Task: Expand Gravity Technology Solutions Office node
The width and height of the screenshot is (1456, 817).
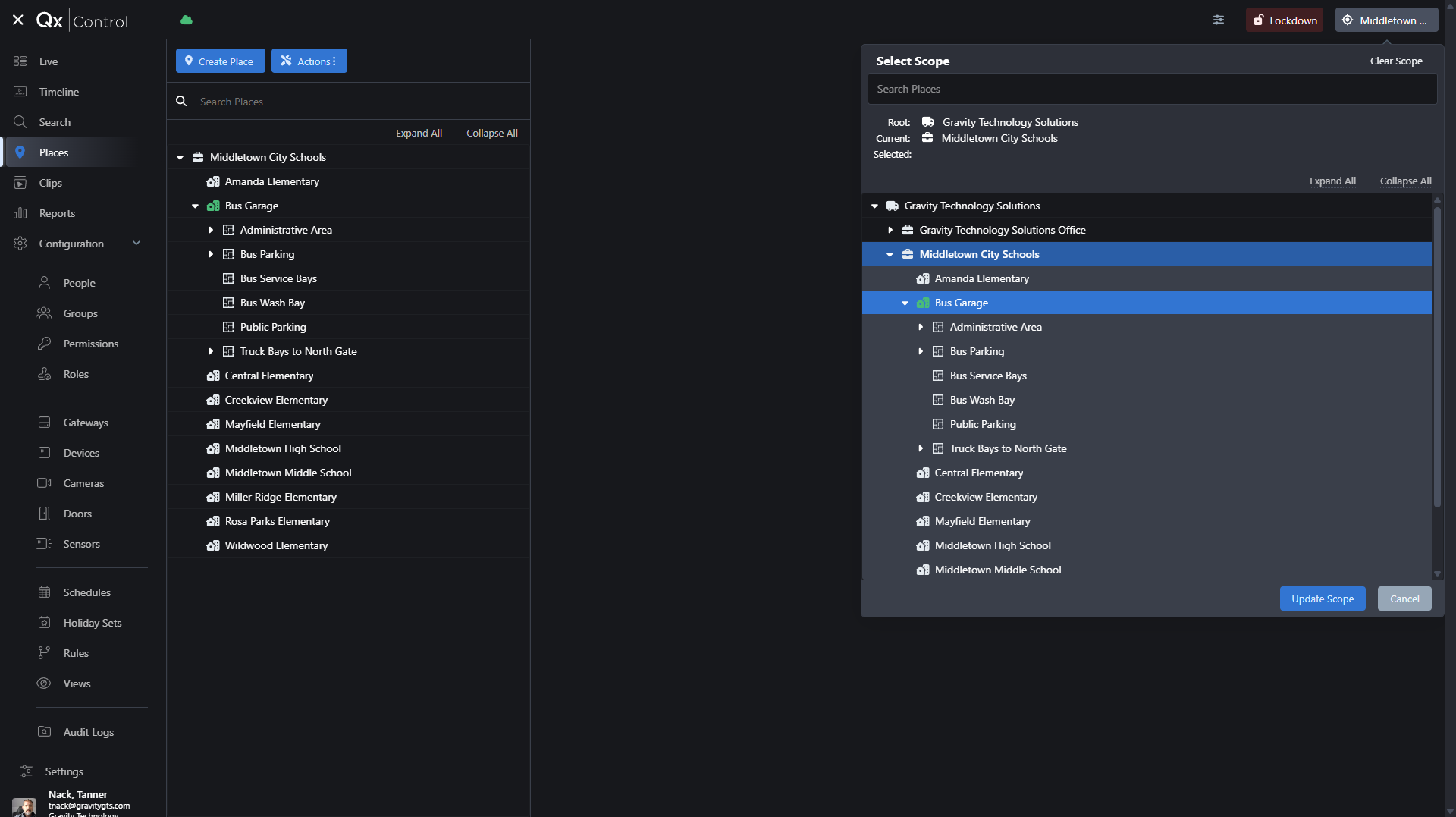Action: pos(890,230)
